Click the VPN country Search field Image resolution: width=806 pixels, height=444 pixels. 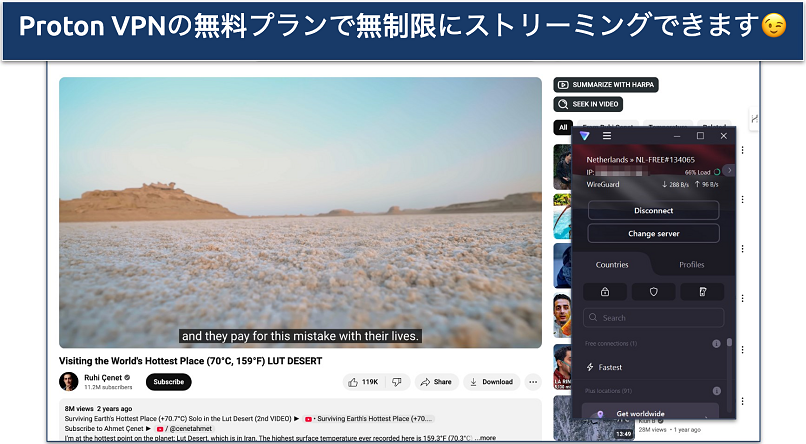pos(653,318)
